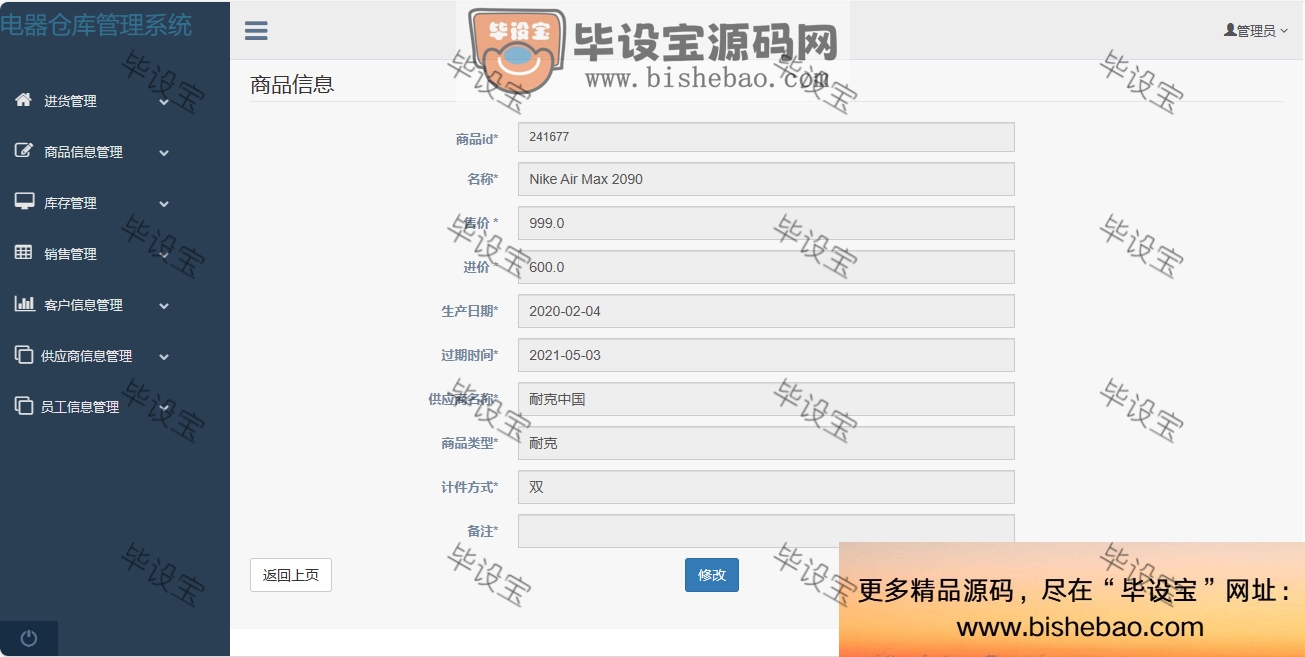Expand the 供应商信息管理 chevron

pyautogui.click(x=164, y=356)
